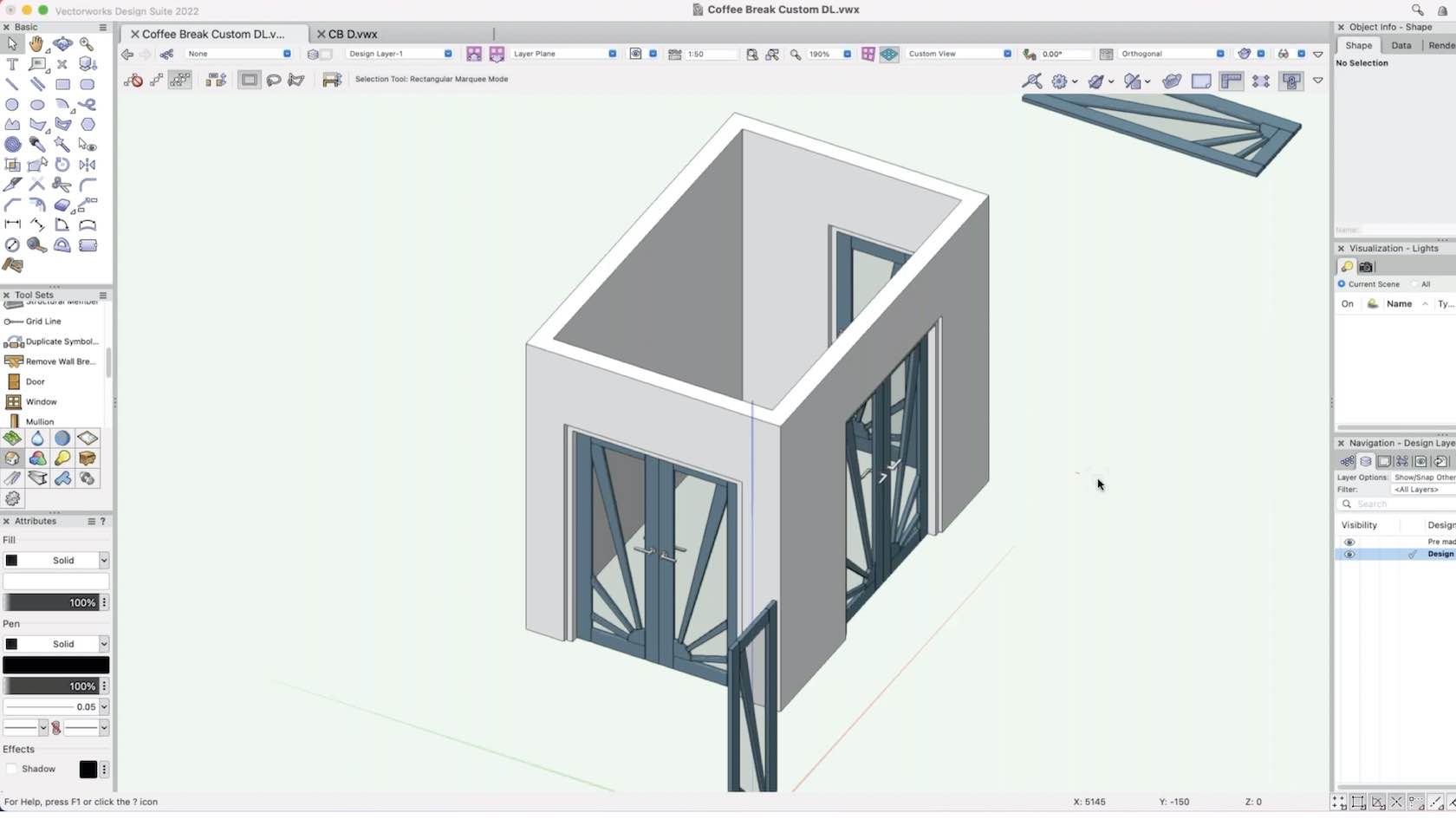Viewport: 1456px width, 819px height.
Task: Select the Text tool
Action: (x=13, y=64)
